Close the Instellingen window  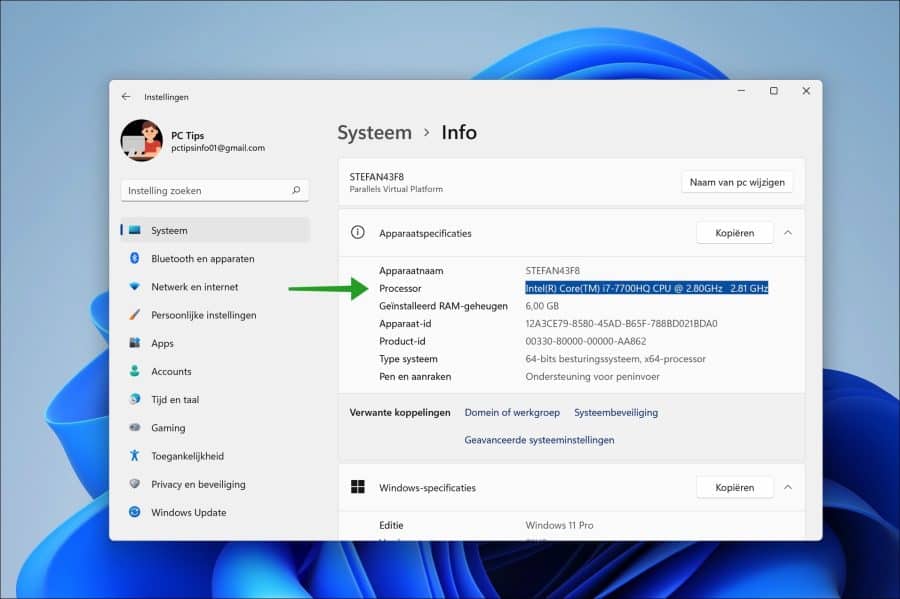click(806, 91)
